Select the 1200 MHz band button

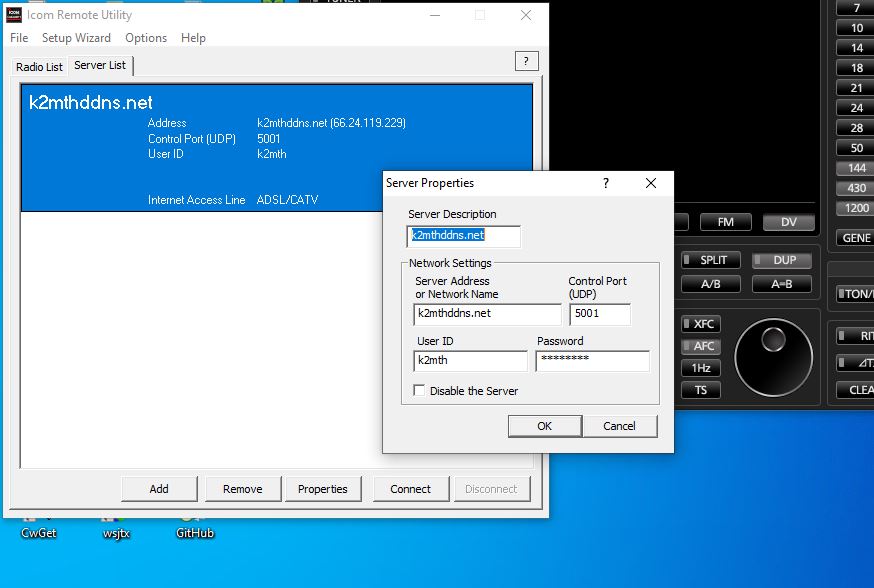(856, 208)
